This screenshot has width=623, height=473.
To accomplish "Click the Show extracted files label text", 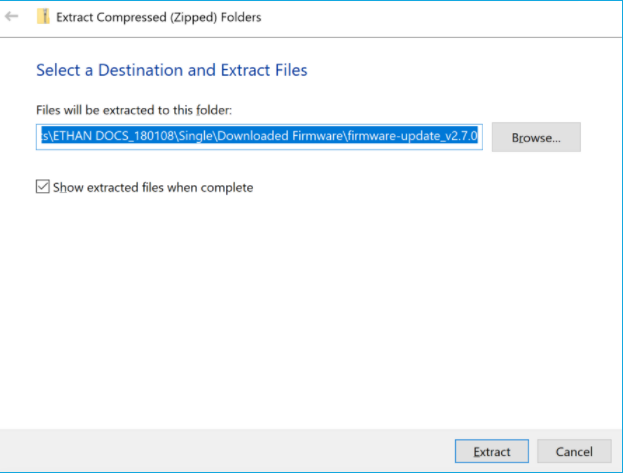I will click(153, 187).
